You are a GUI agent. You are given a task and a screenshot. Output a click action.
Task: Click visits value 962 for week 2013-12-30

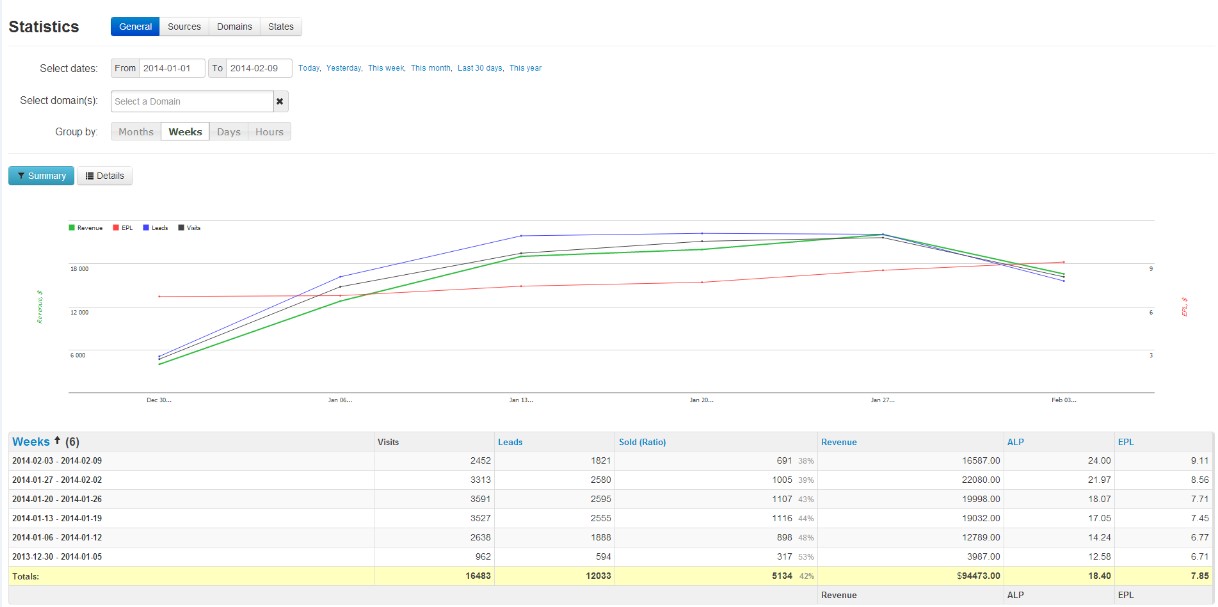pos(482,557)
